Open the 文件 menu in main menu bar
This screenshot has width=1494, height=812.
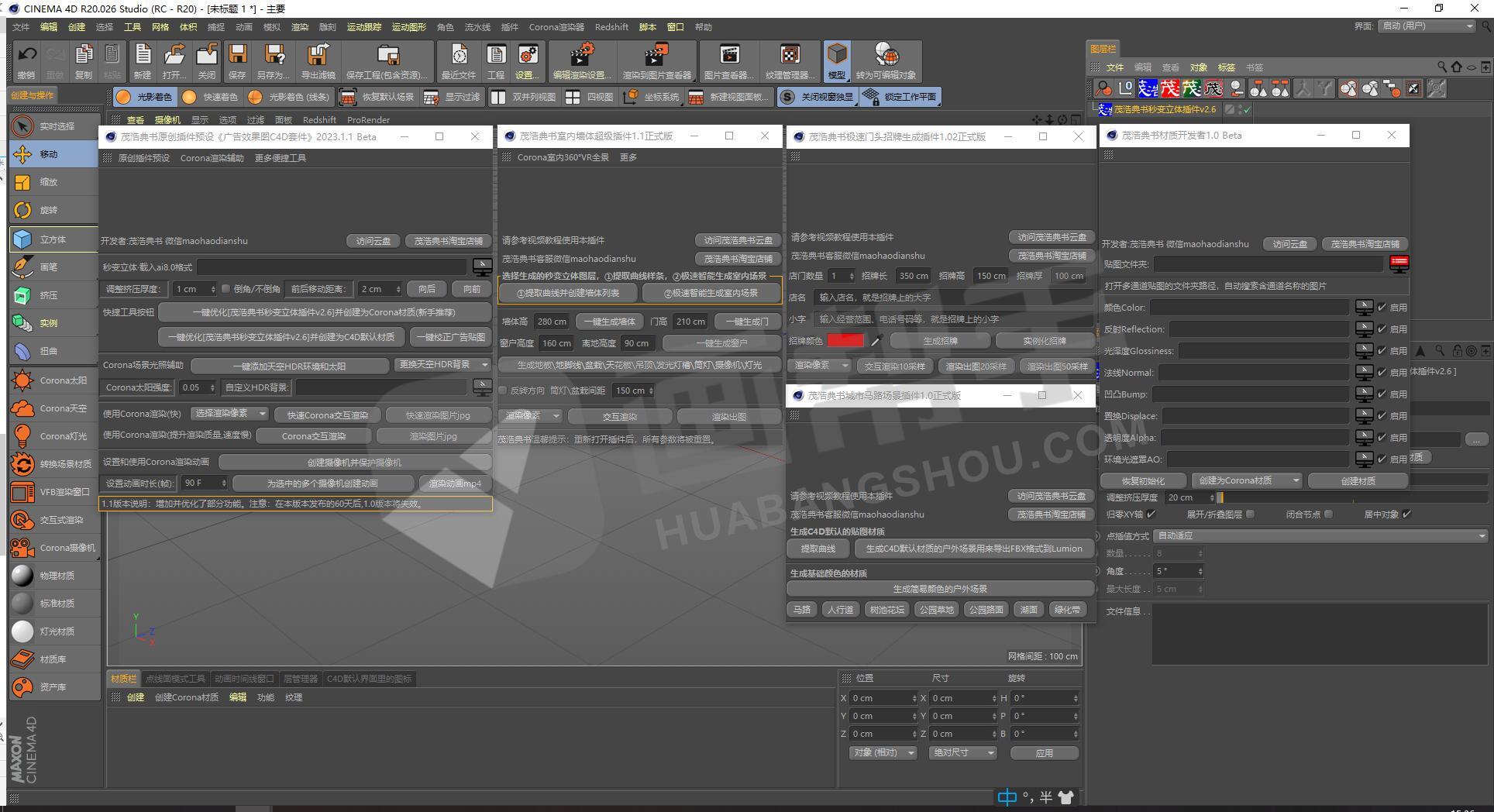click(21, 27)
